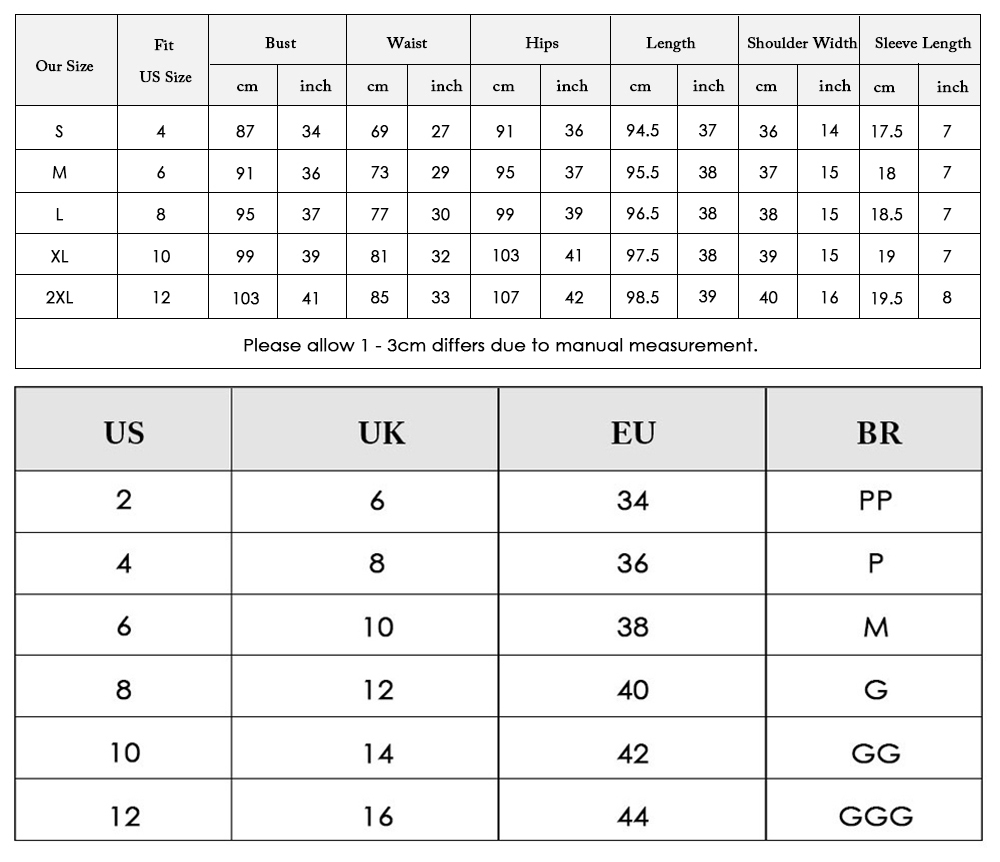This screenshot has width=1000, height=862.
Task: Select the GGG size cell
Action: (x=876, y=816)
